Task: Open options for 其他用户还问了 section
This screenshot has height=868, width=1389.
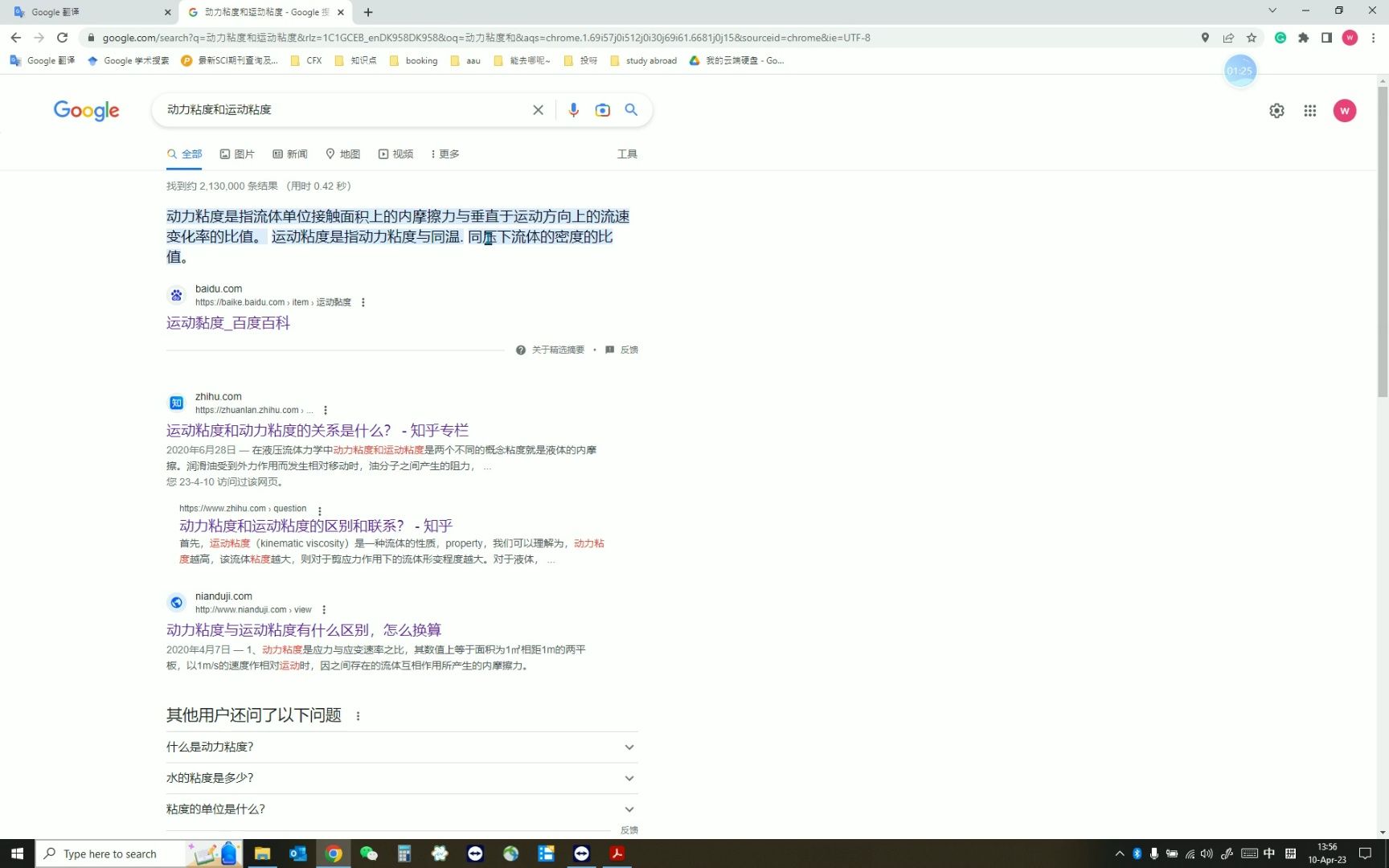Action: click(x=358, y=716)
